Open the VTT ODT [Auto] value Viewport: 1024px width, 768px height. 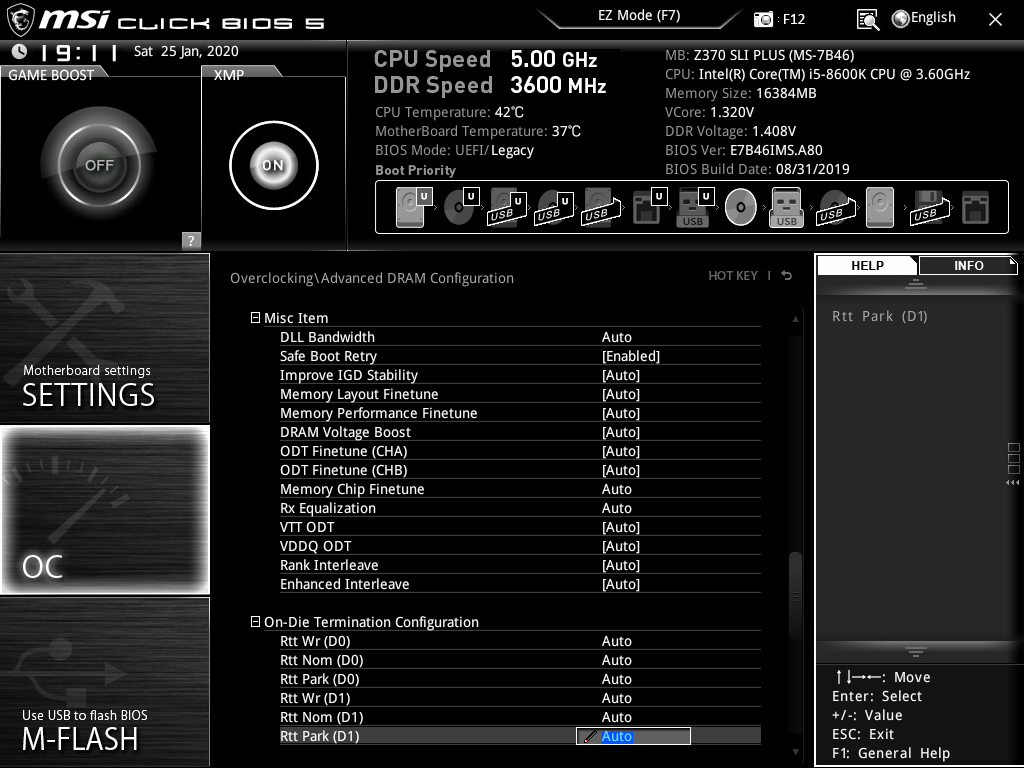(x=621, y=527)
